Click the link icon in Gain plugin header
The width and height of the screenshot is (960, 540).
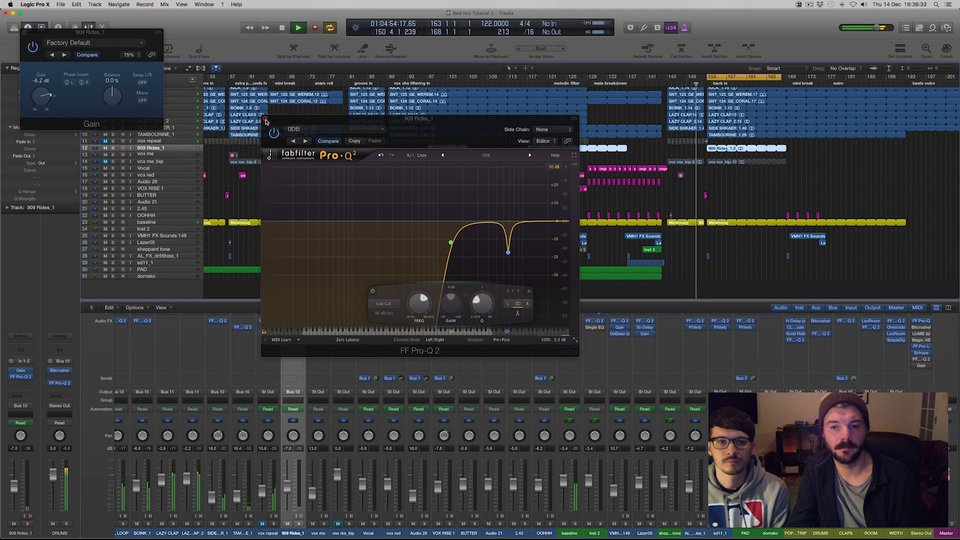pos(151,55)
